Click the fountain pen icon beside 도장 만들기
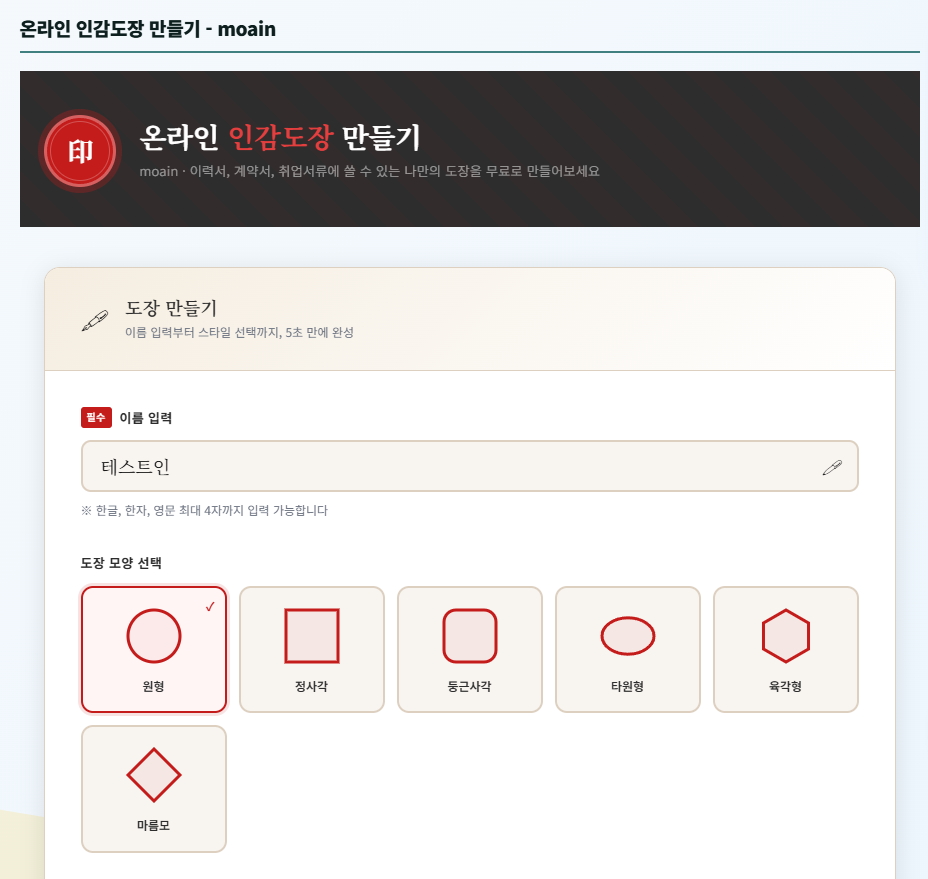Image resolution: width=928 pixels, height=879 pixels. [x=94, y=320]
